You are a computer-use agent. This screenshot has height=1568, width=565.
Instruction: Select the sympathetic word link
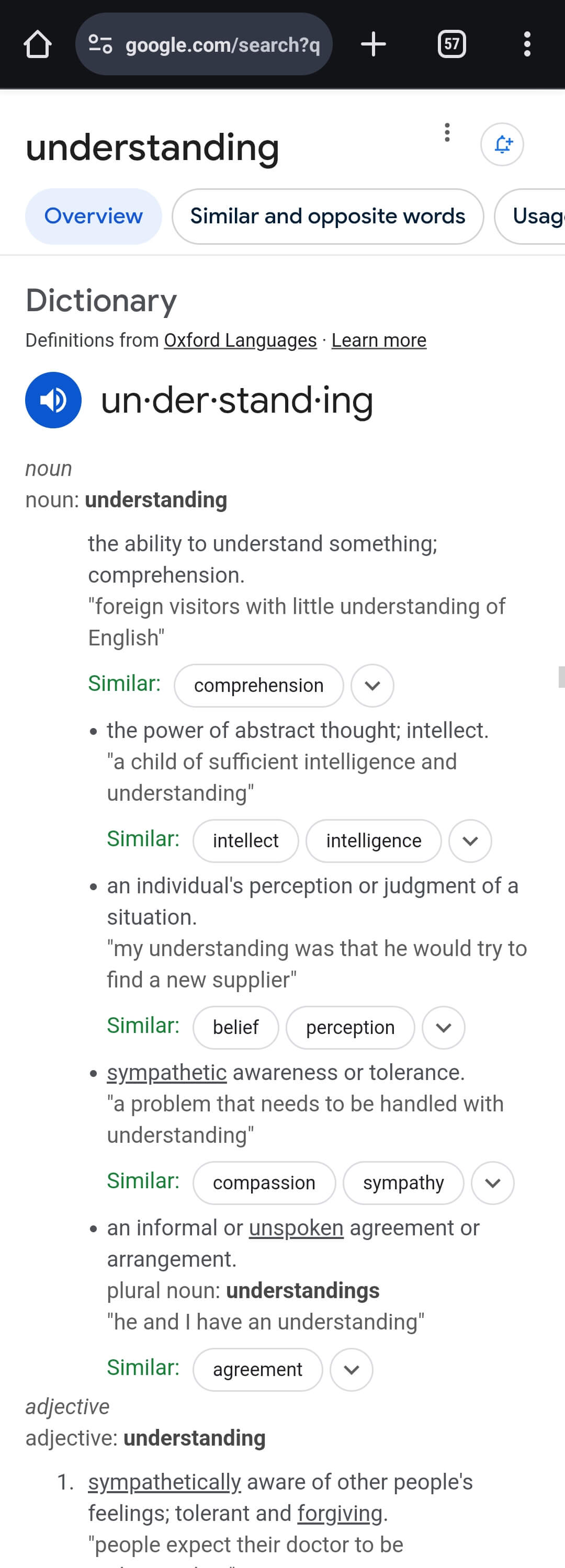click(x=166, y=1073)
